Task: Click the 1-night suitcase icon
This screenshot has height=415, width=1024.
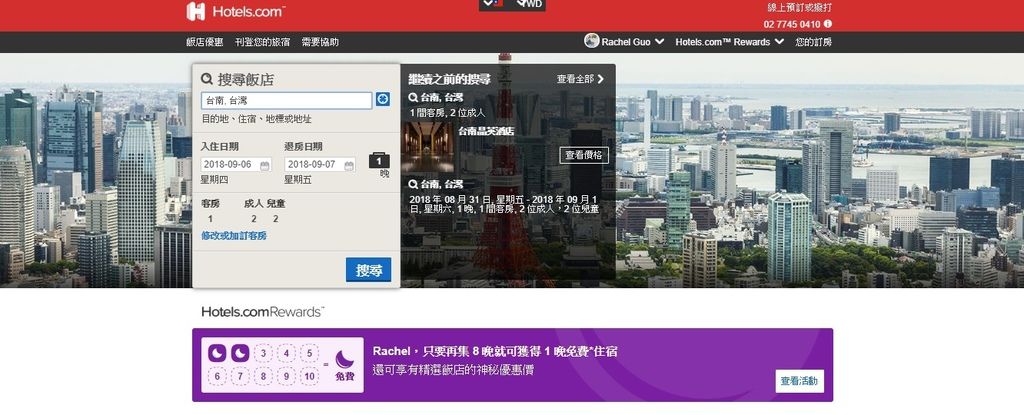Action: [x=379, y=160]
